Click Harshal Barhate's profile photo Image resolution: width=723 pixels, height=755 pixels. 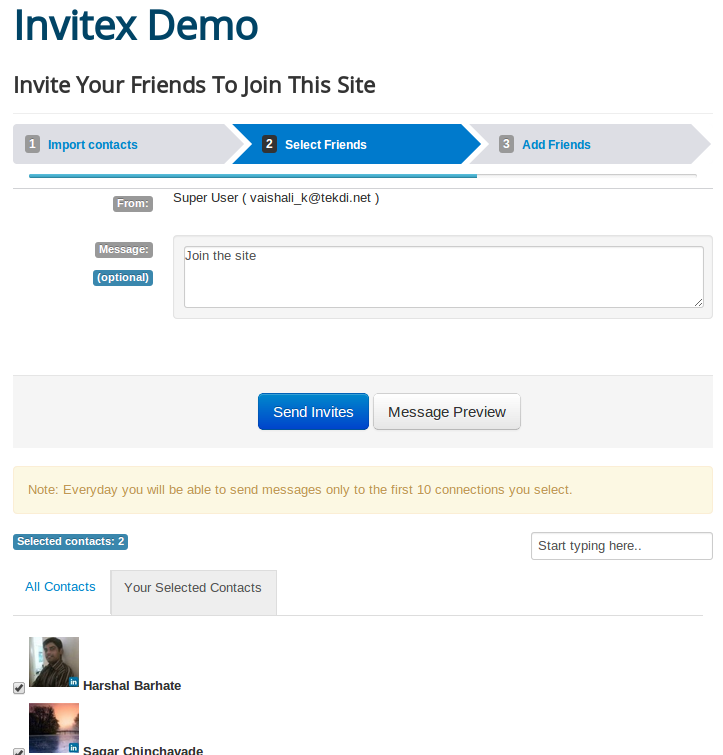[x=52, y=660]
